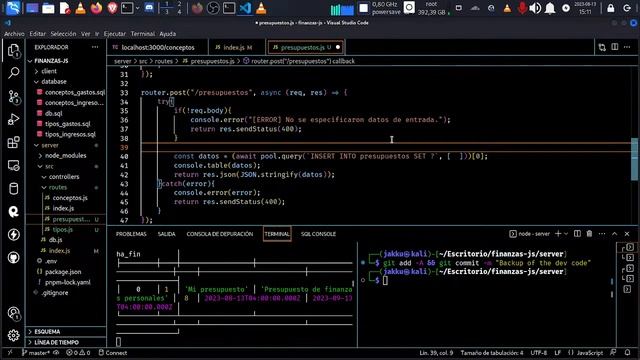640x360 pixels.
Task: Switch to PROBLEMAS panel tab
Action: 131,234
